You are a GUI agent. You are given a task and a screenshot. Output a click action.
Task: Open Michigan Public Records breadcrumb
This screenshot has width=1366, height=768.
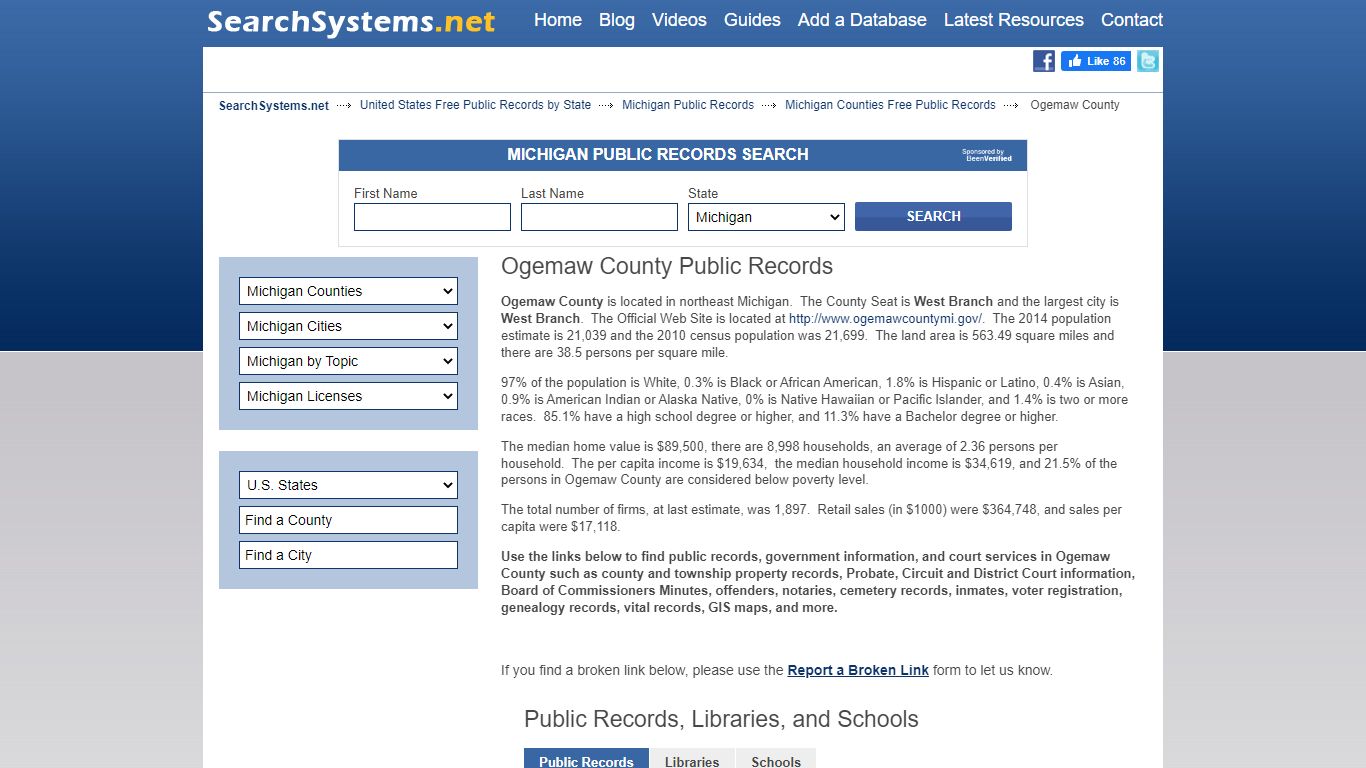[x=688, y=105]
